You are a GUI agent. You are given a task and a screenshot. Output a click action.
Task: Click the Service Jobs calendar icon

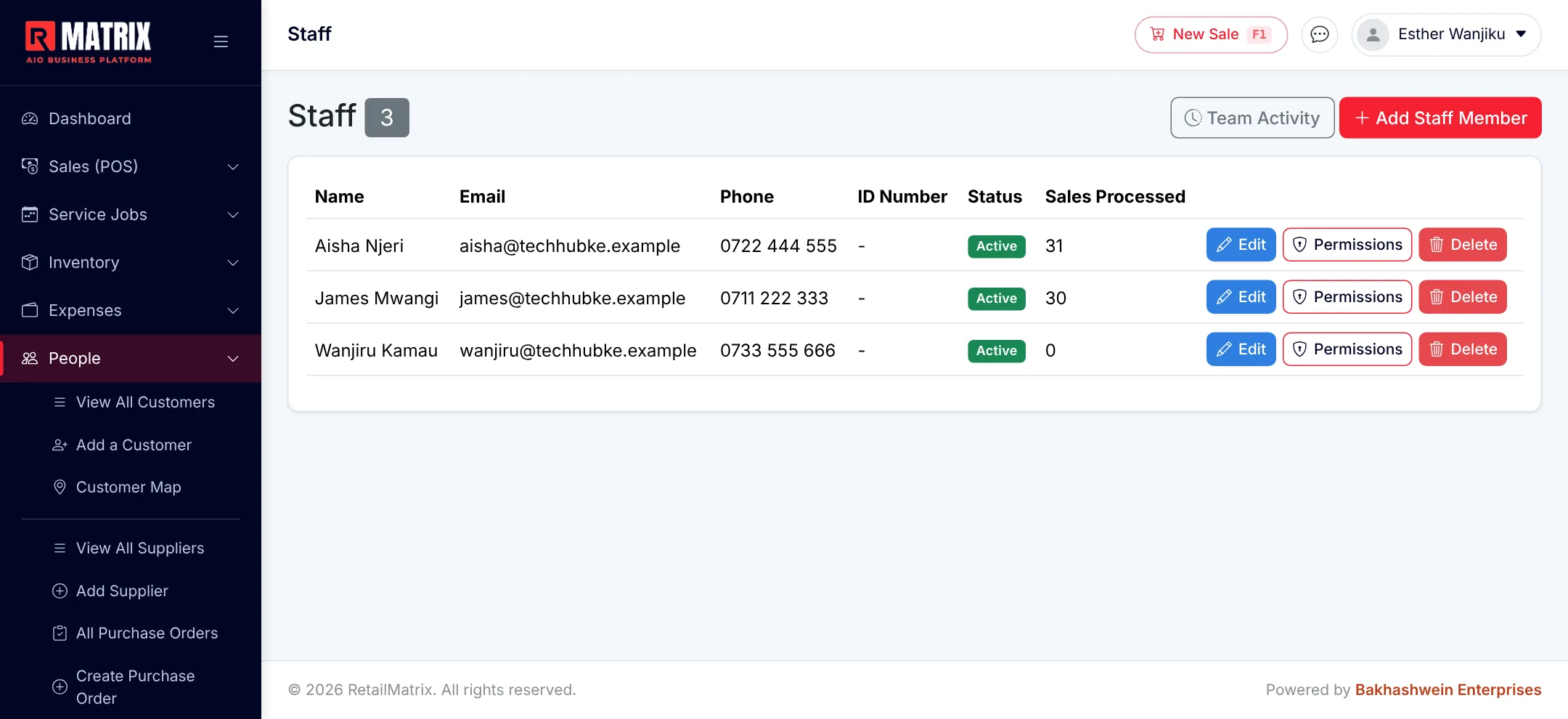click(x=30, y=214)
